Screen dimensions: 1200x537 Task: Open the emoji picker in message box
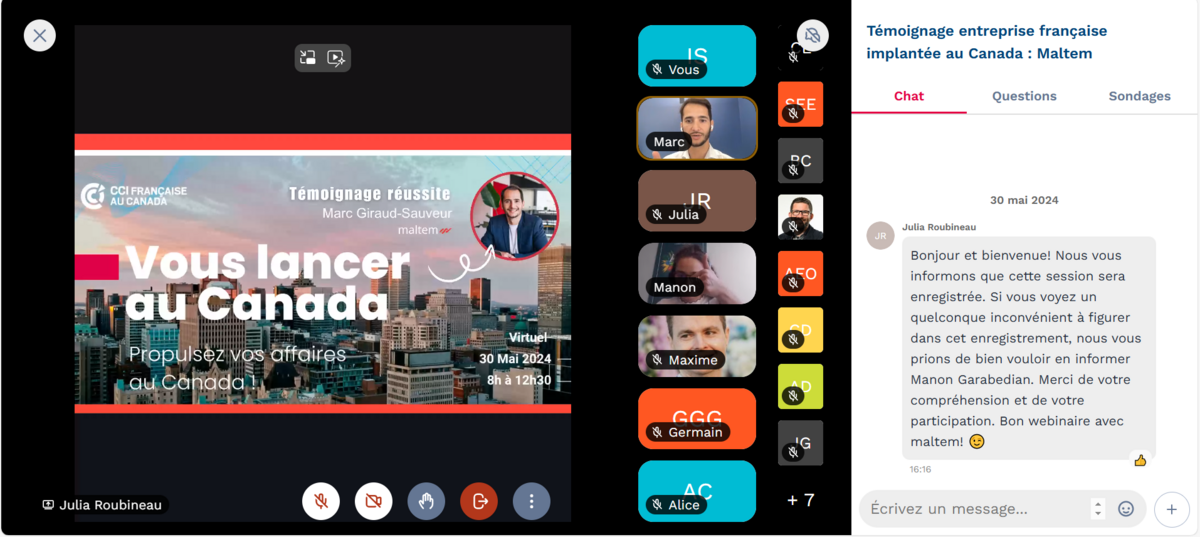click(x=1126, y=509)
